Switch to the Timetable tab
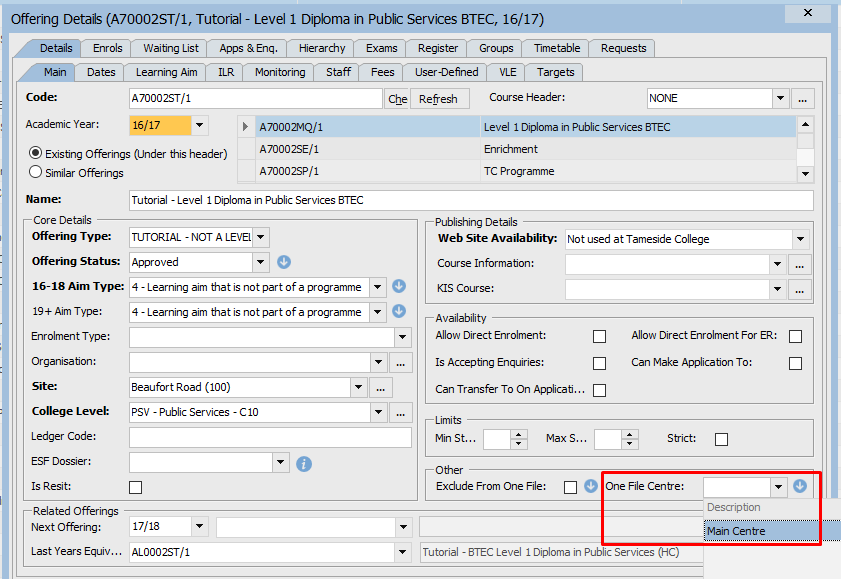Viewport: 841px width, 579px height. [x=557, y=48]
